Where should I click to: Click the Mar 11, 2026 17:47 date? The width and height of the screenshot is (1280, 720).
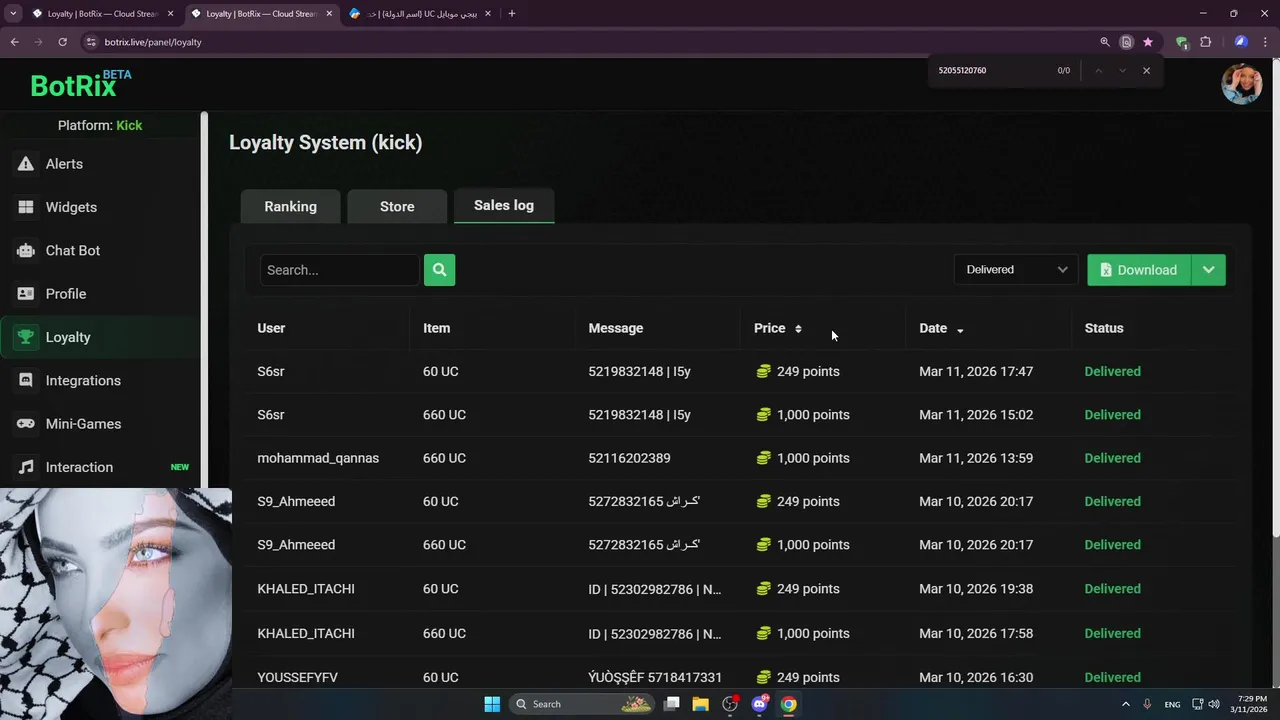pos(976,371)
